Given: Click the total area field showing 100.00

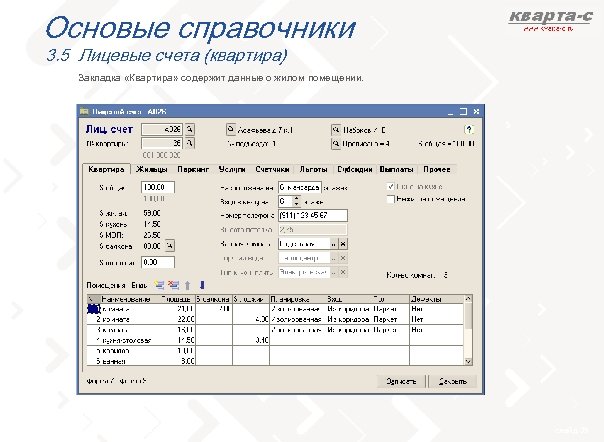Looking at the screenshot, I should point(158,187).
